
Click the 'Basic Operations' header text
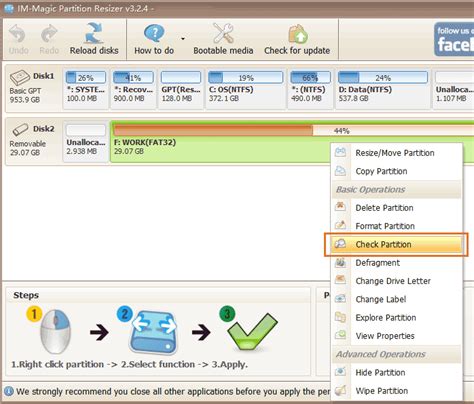(370, 190)
